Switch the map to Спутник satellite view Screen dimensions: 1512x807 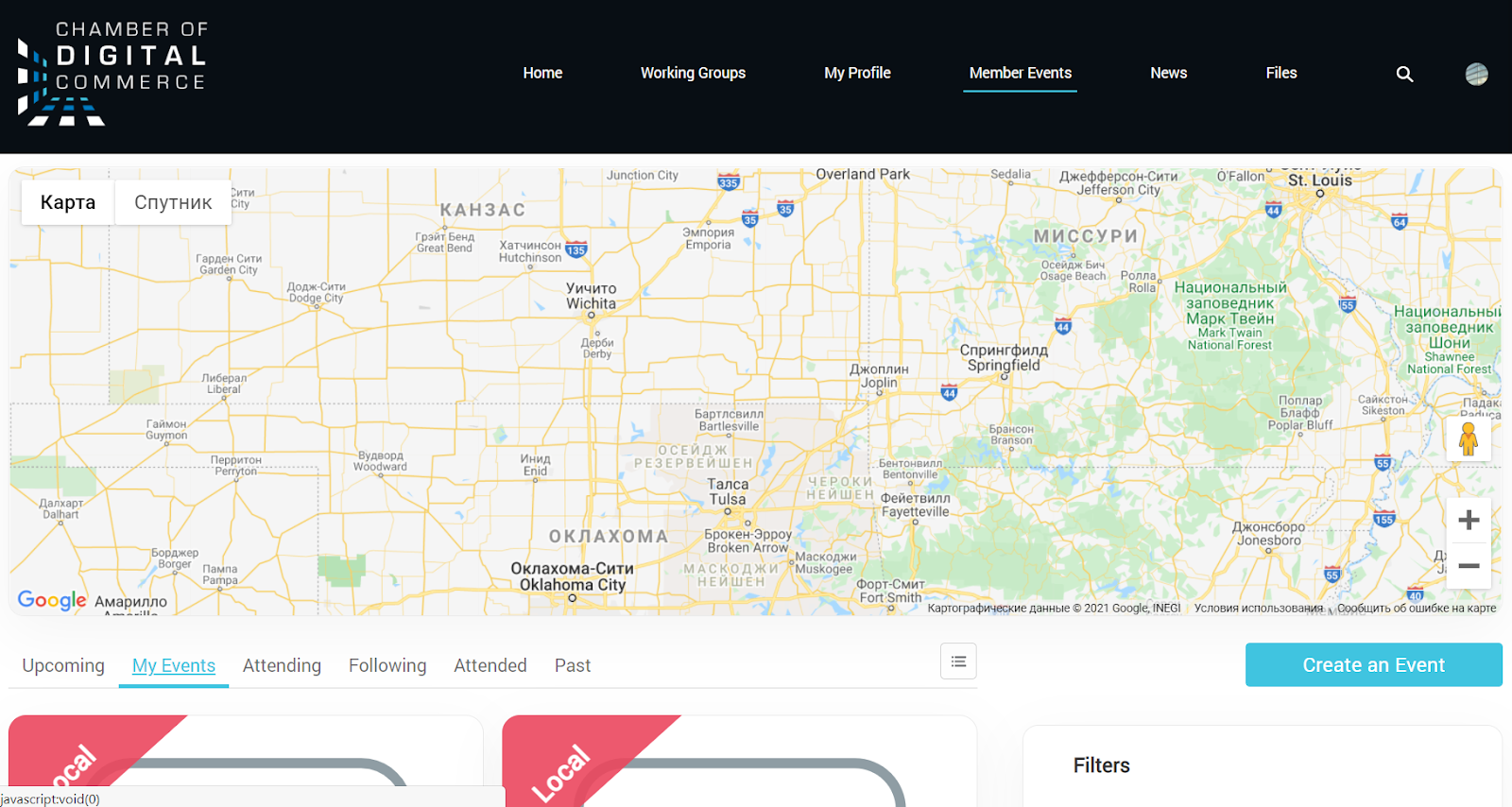tap(173, 202)
